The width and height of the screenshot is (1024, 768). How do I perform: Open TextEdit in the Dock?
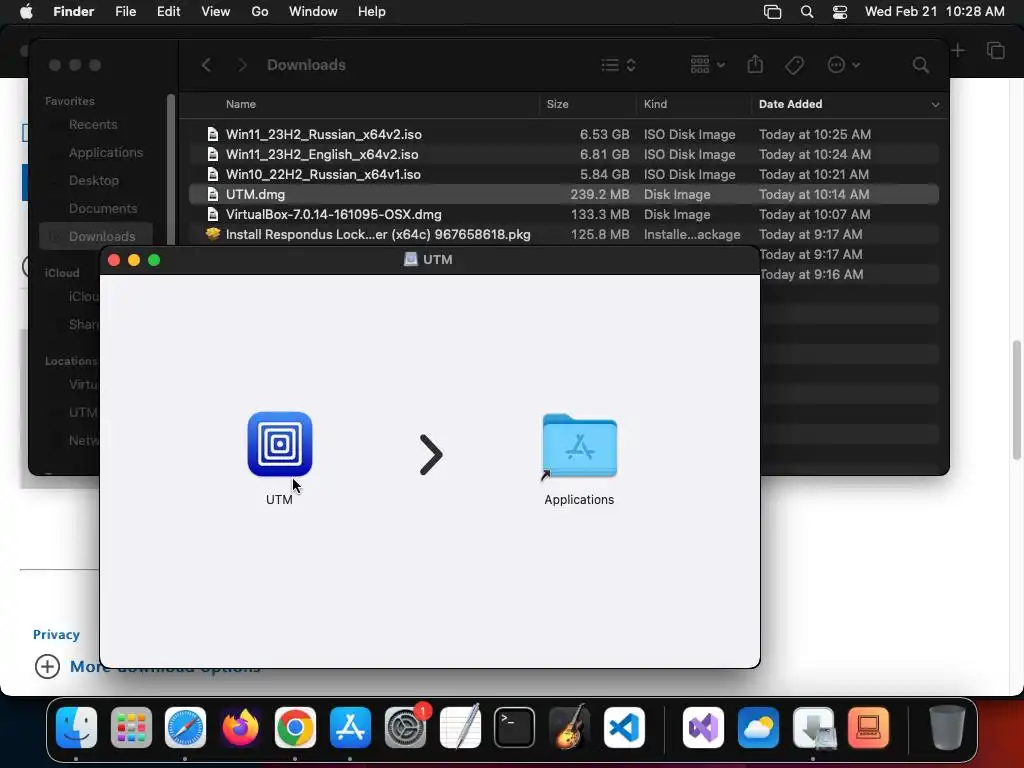(460, 728)
